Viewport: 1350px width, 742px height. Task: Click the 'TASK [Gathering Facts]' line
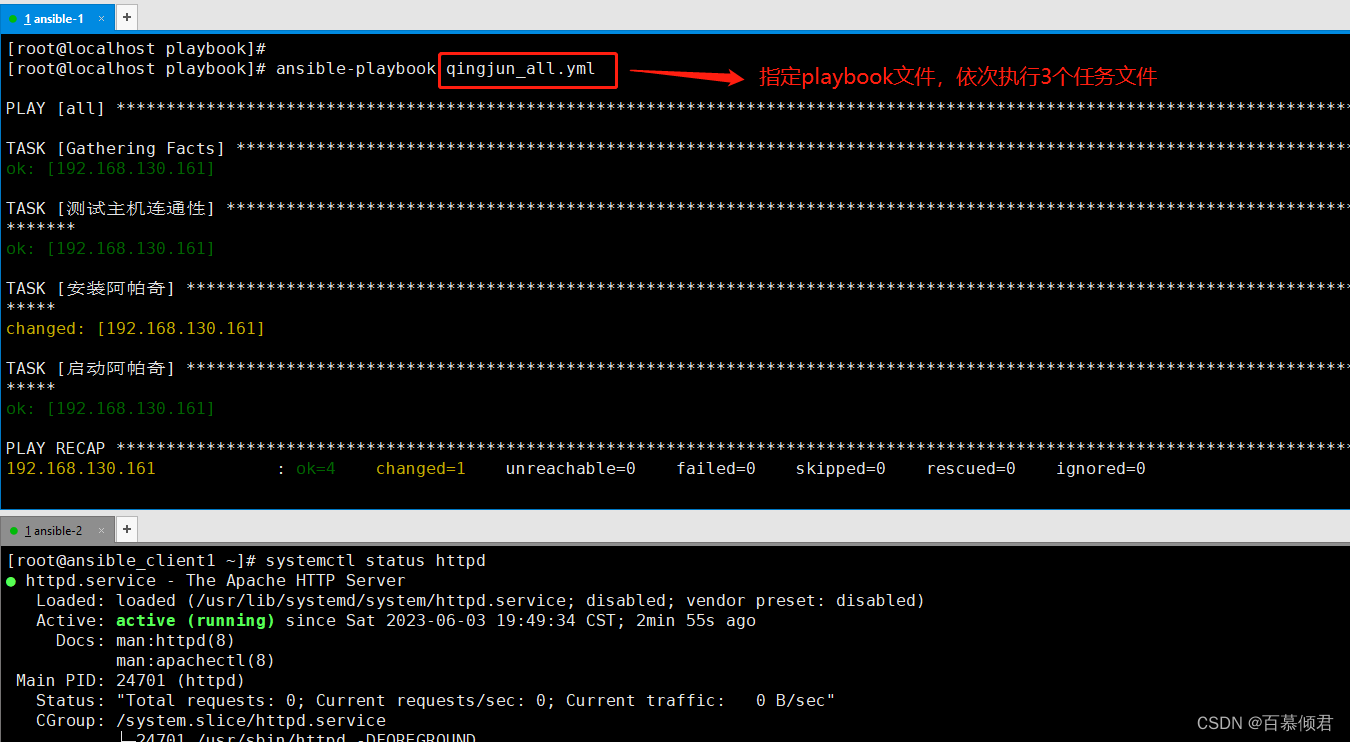click(677, 148)
